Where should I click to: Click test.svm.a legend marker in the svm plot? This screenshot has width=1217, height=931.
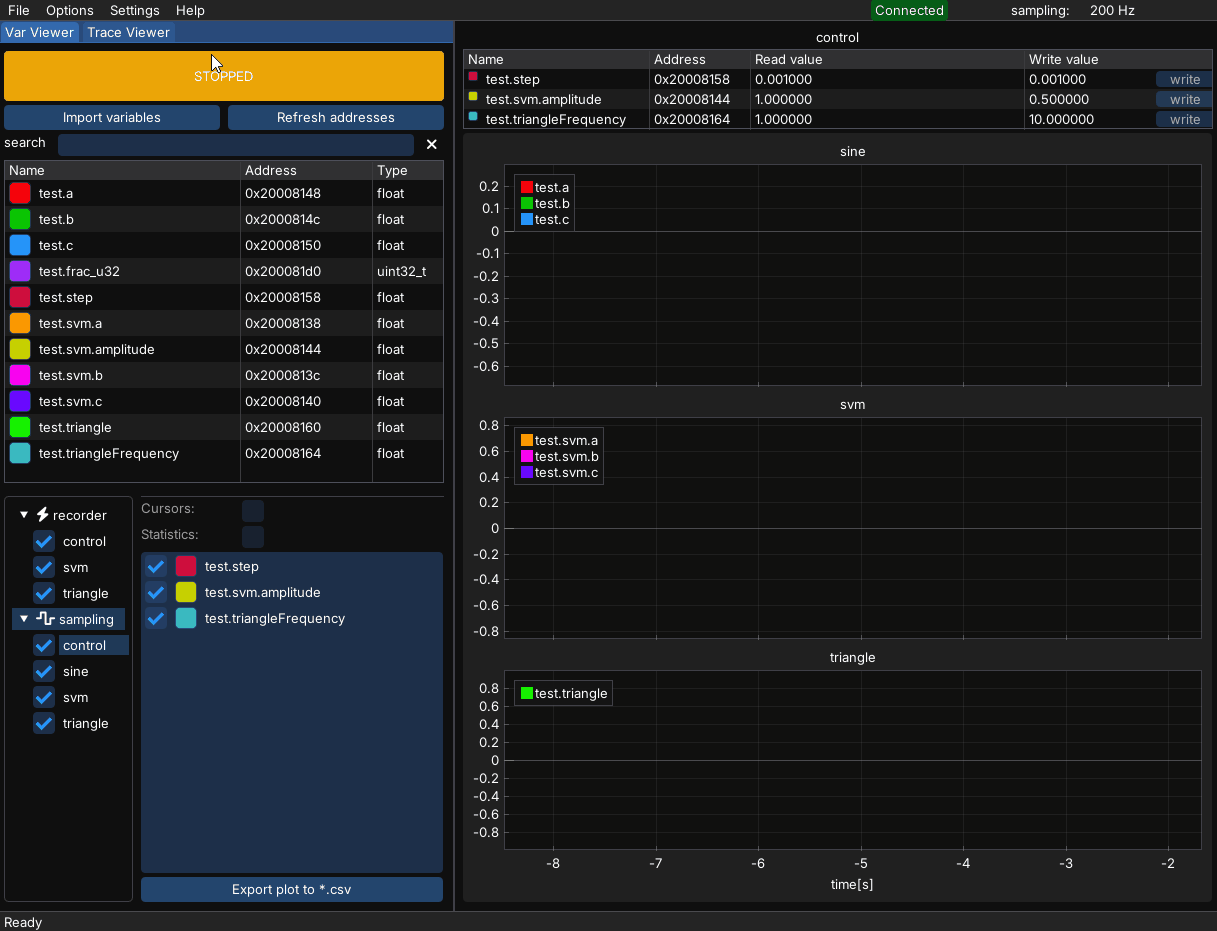pos(527,441)
